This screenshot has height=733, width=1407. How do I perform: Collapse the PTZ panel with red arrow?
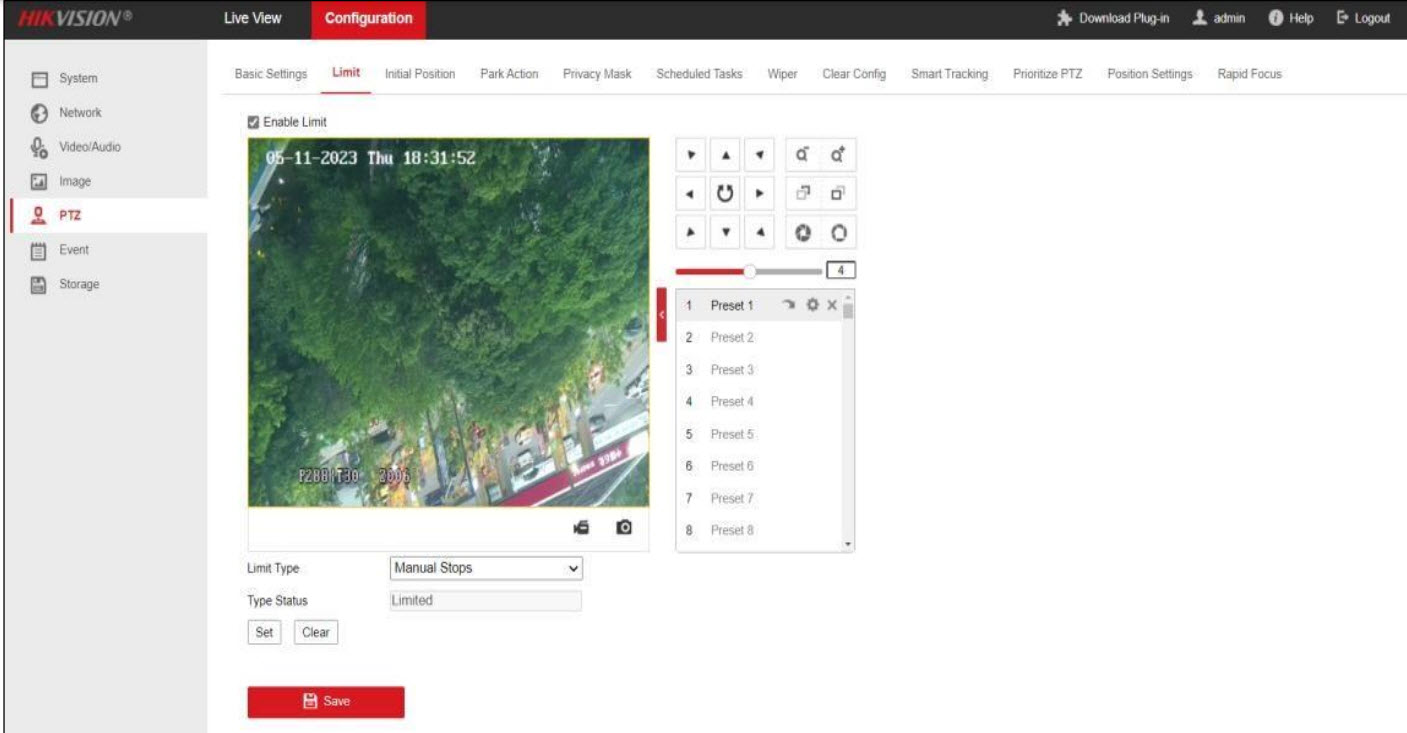(661, 314)
